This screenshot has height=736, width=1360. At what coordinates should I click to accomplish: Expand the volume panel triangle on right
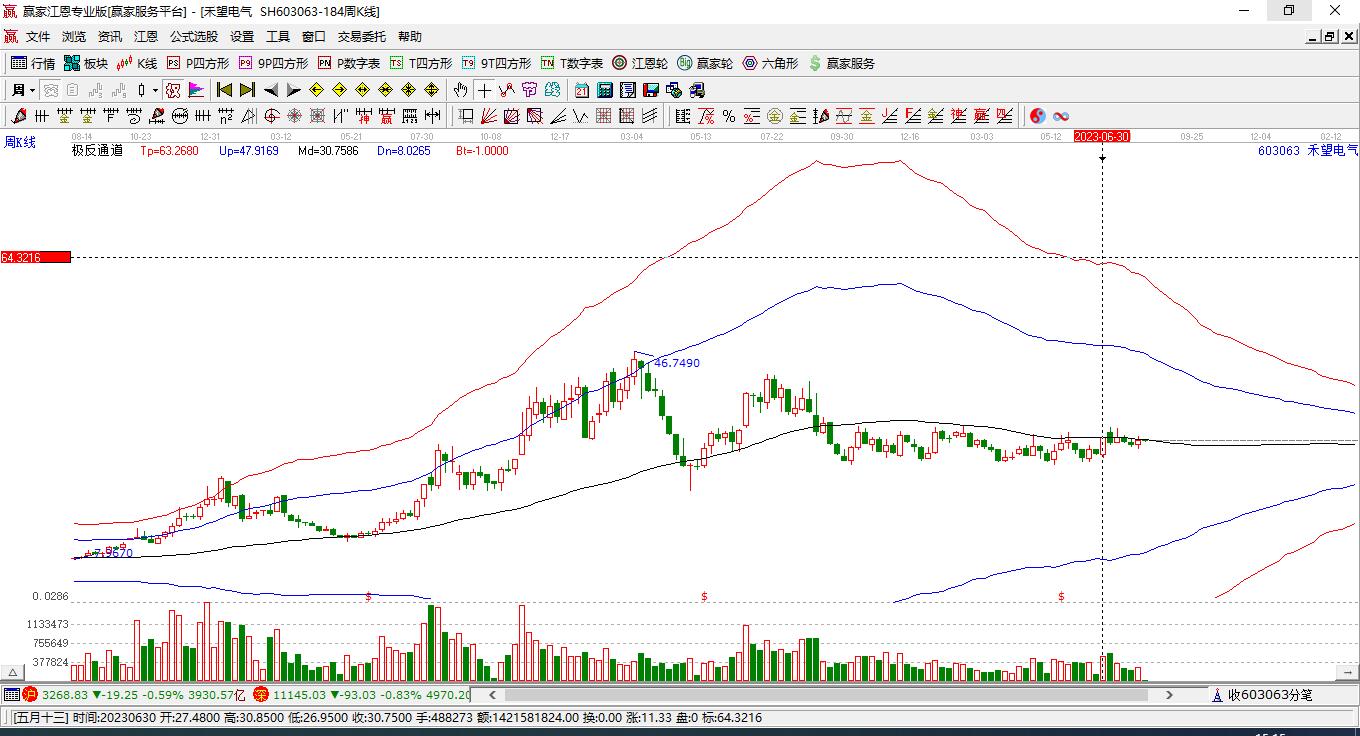pyautogui.click(x=1349, y=672)
